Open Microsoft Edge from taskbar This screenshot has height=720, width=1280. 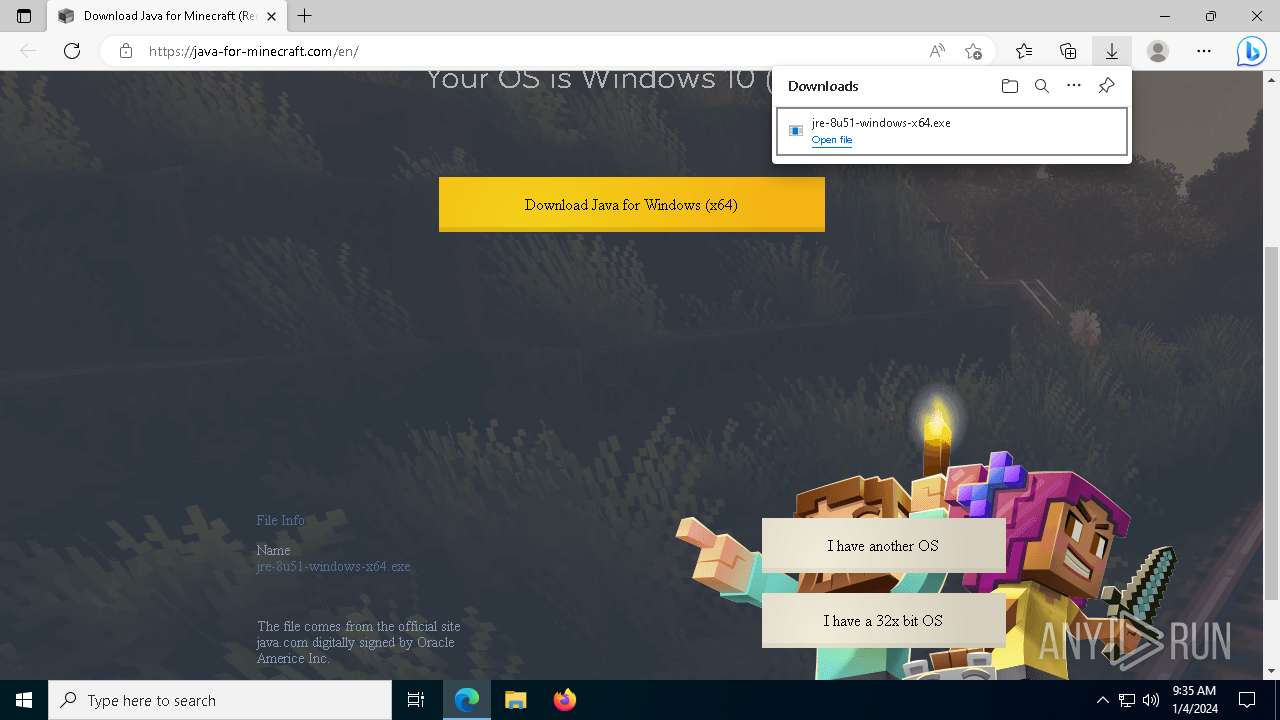[x=467, y=700]
